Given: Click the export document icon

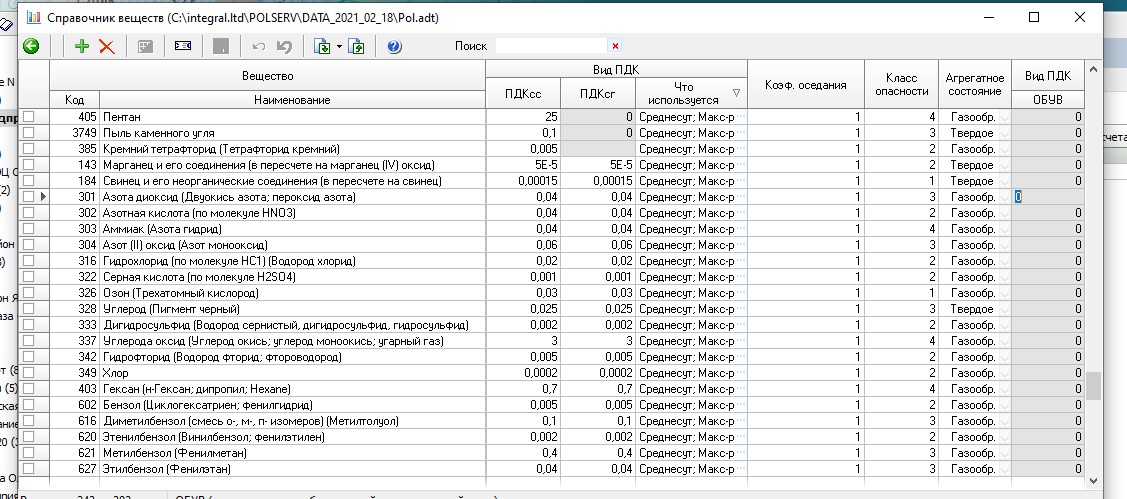Looking at the screenshot, I should coord(357,46).
